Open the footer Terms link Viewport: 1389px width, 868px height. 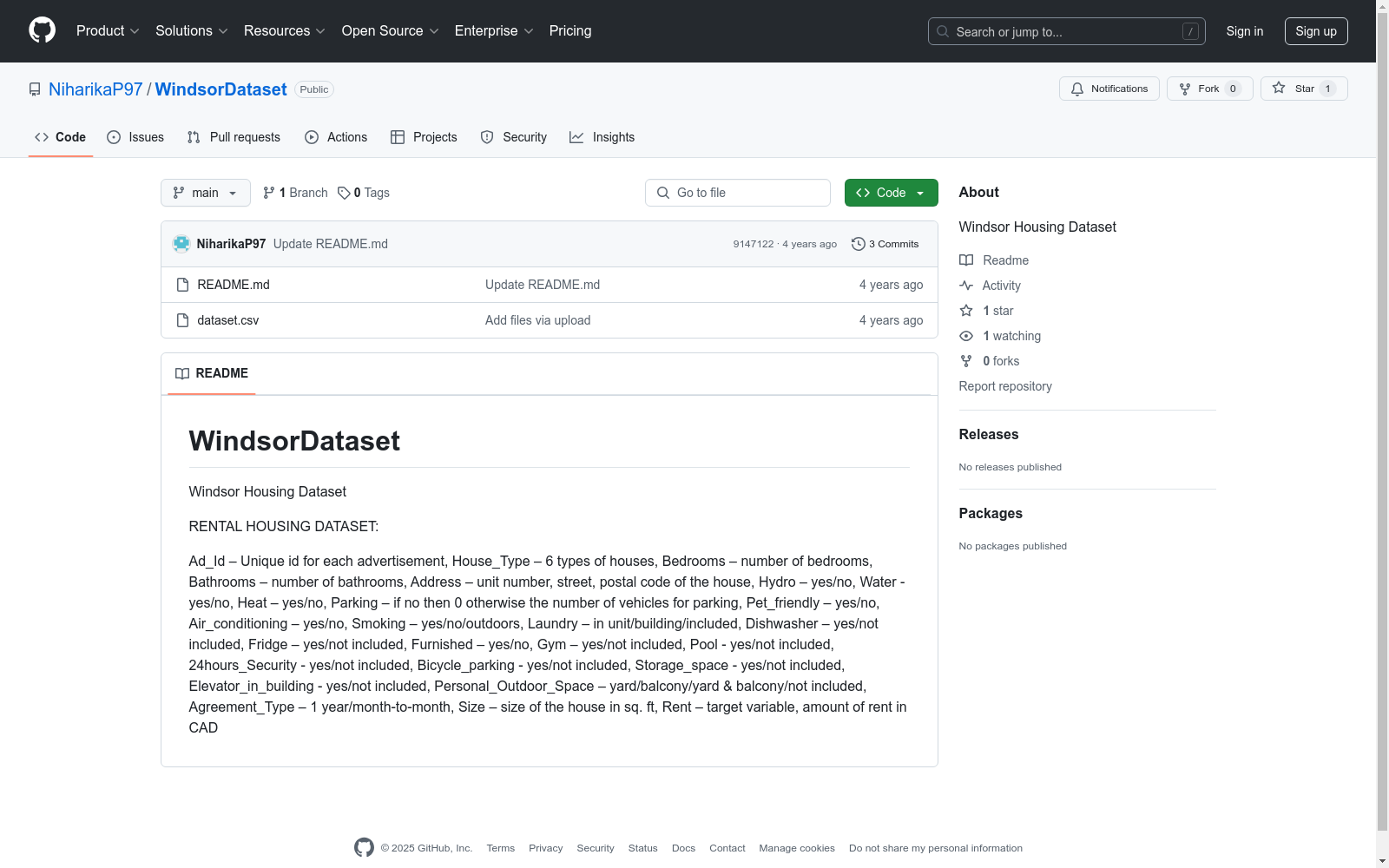(x=501, y=848)
